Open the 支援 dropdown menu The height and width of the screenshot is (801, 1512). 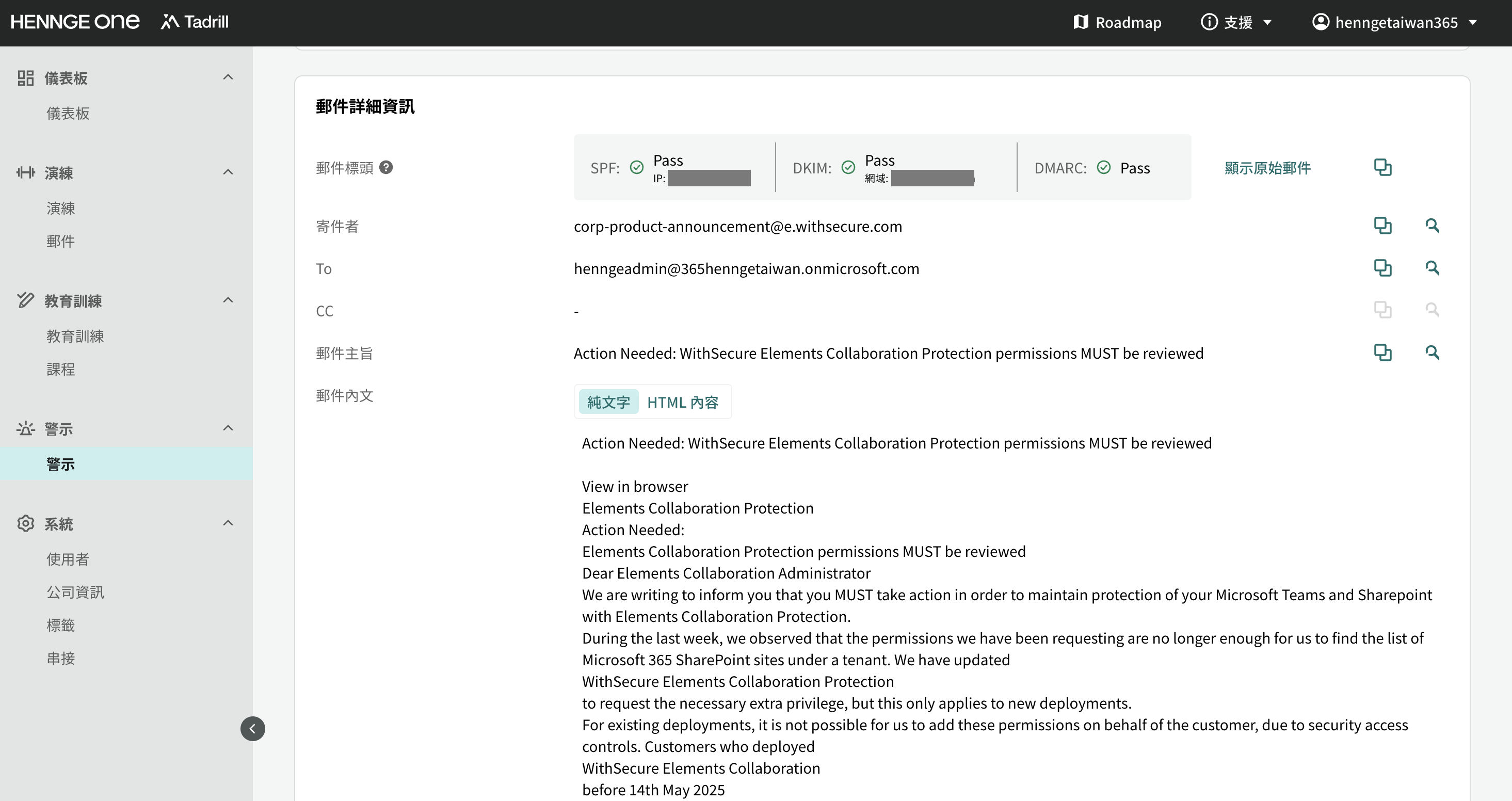point(1236,22)
